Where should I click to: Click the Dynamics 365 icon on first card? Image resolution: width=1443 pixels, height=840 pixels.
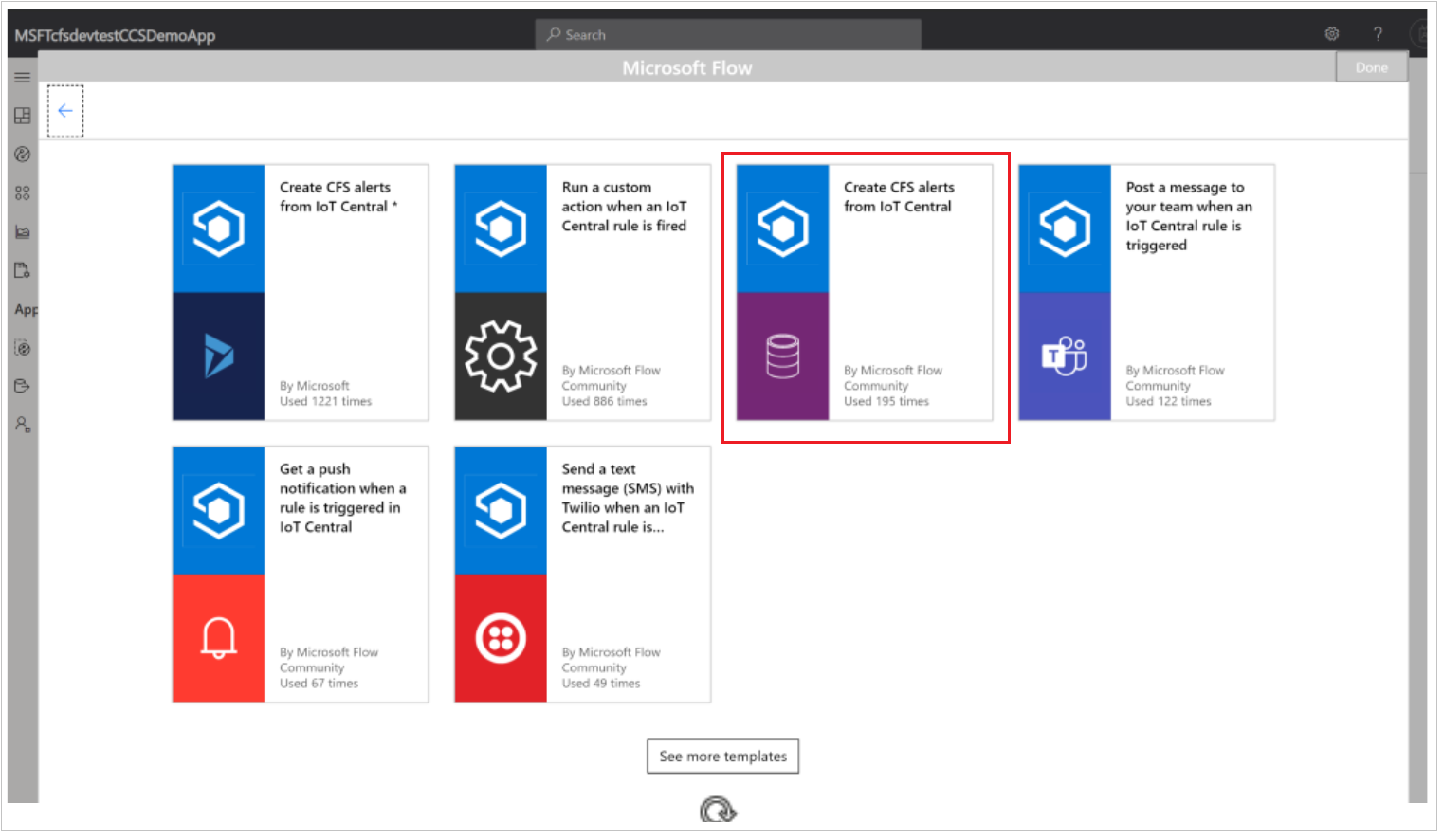(219, 356)
